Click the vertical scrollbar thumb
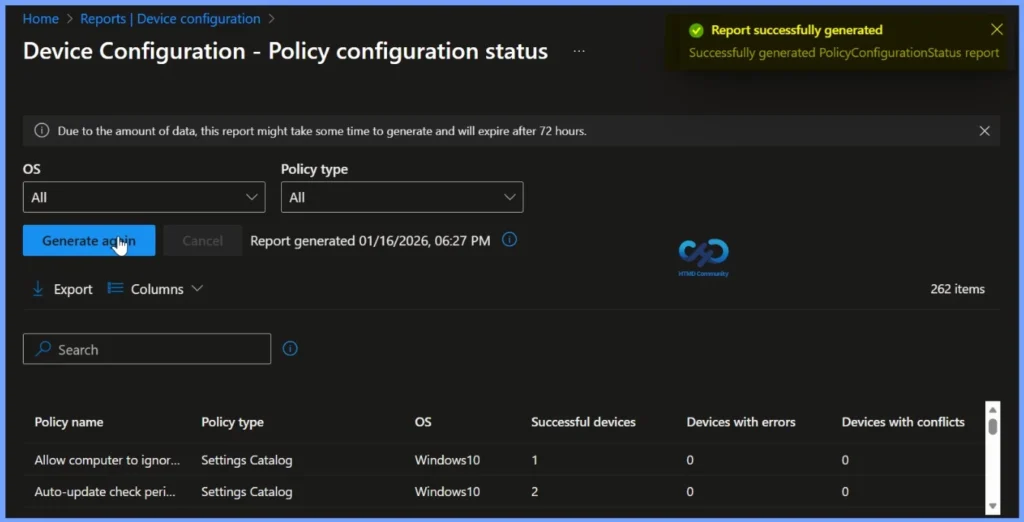This screenshot has width=1024, height=522. tap(993, 427)
